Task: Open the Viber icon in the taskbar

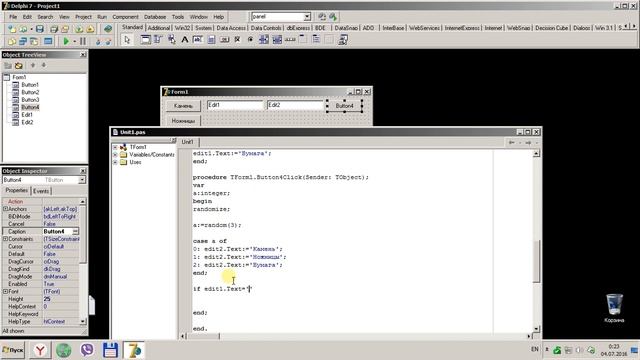Action: point(87,350)
